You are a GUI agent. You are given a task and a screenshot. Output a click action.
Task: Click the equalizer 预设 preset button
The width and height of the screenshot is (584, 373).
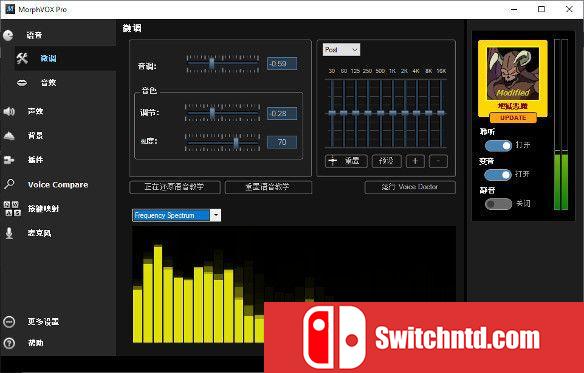click(387, 161)
